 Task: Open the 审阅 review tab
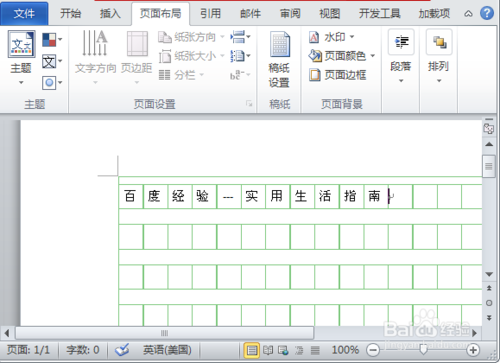[290, 13]
